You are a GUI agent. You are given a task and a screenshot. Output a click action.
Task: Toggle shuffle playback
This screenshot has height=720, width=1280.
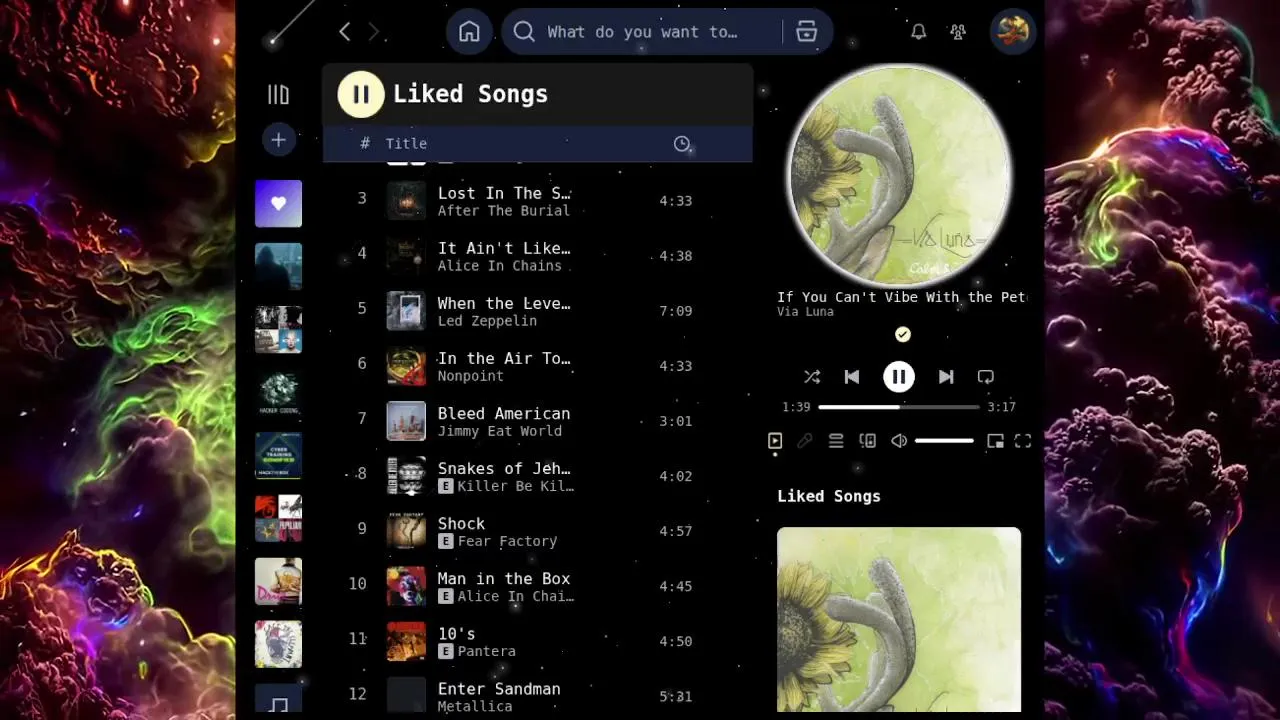tap(812, 377)
